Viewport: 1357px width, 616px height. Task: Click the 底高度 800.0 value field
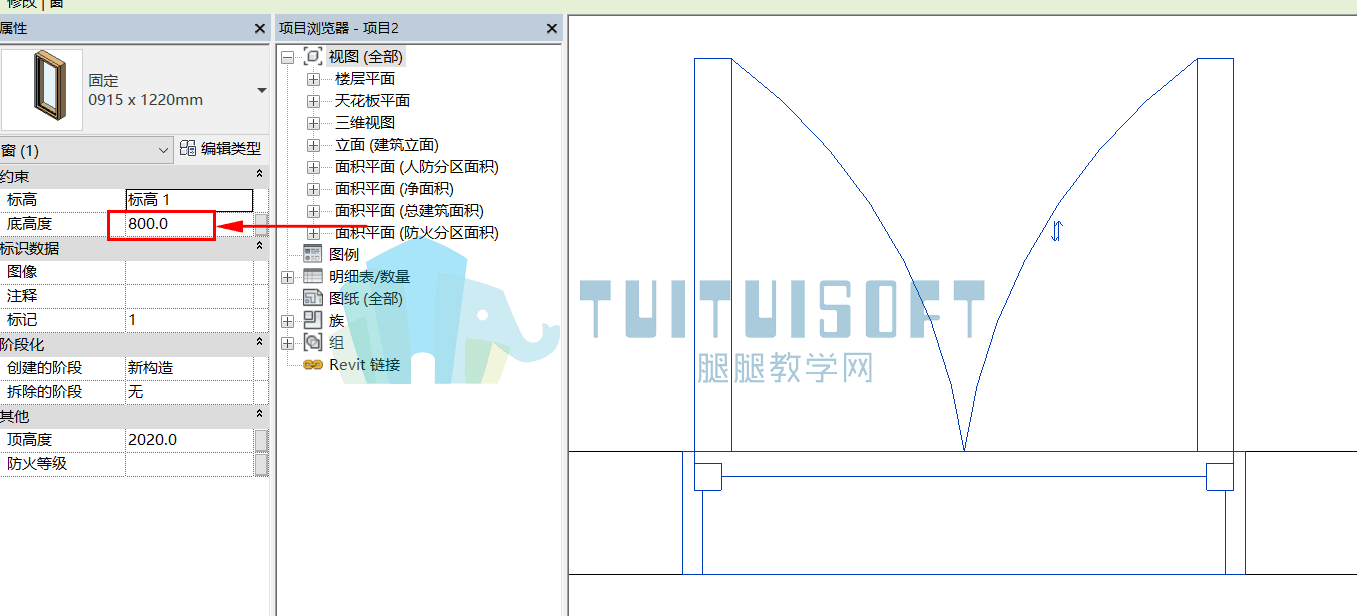tap(189, 224)
